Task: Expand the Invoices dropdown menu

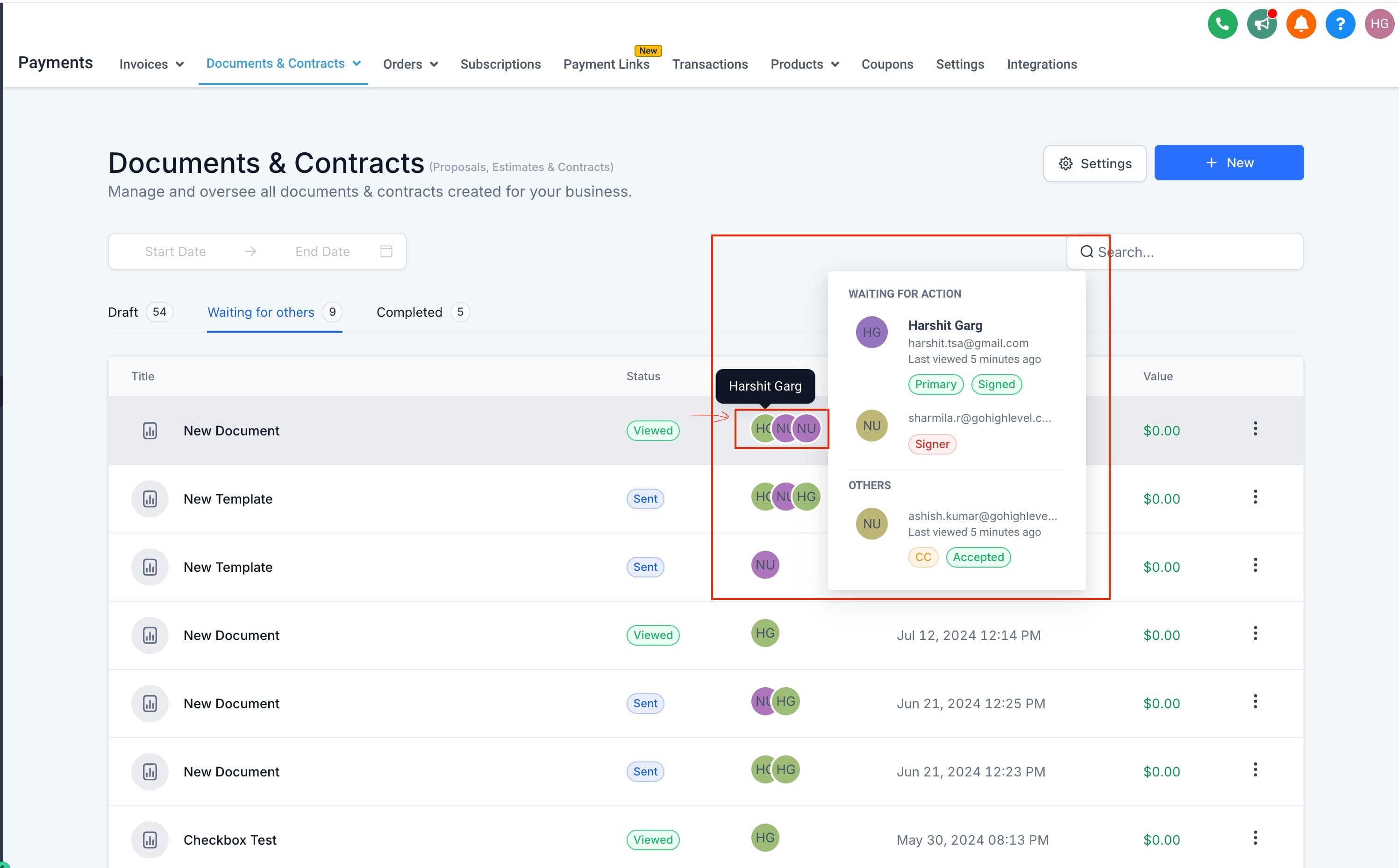Action: click(151, 64)
